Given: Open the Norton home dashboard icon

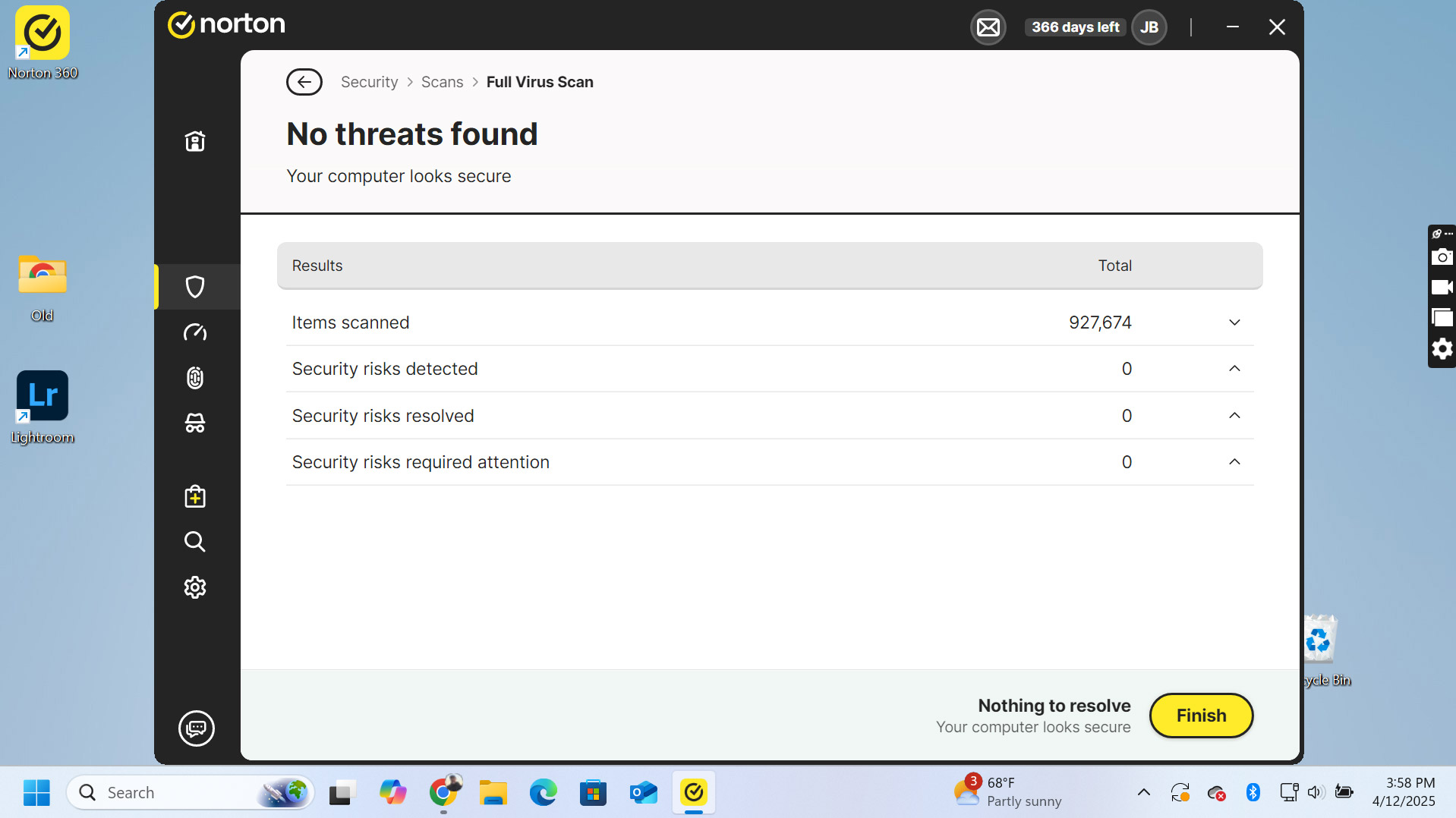Looking at the screenshot, I should coord(195,141).
